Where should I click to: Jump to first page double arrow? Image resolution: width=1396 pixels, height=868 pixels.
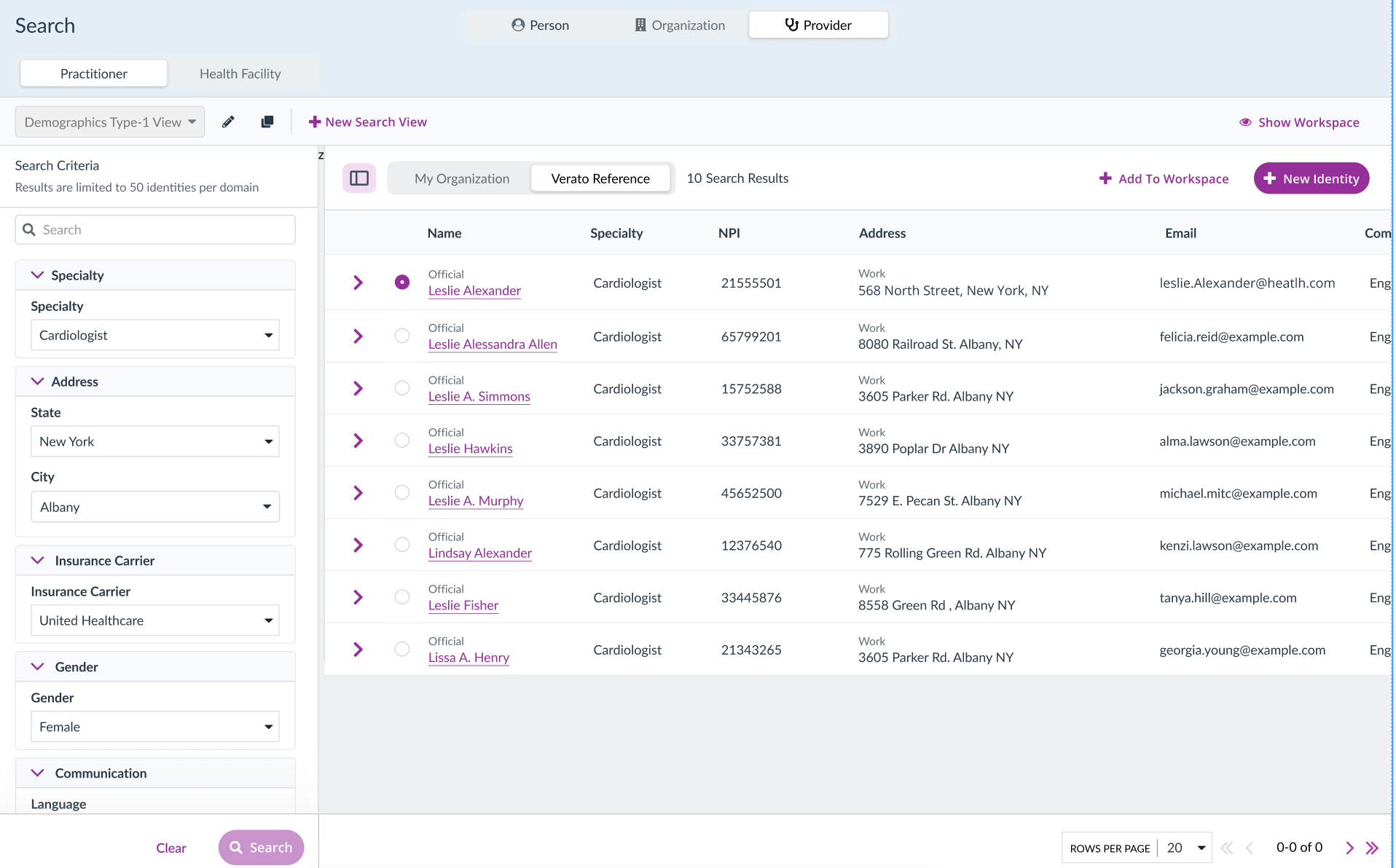1227,848
